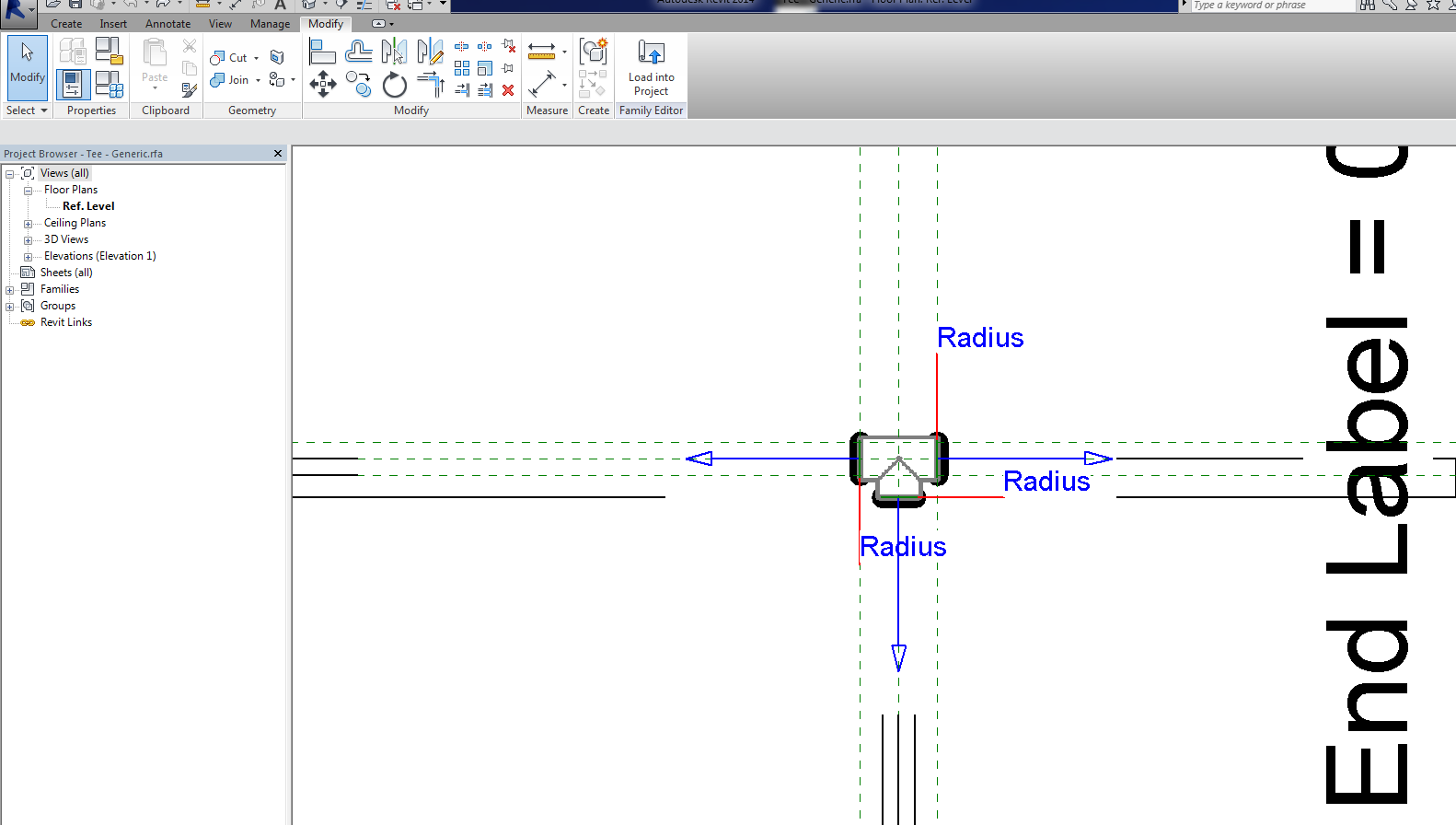Click the Cut Geometry tool

click(228, 58)
